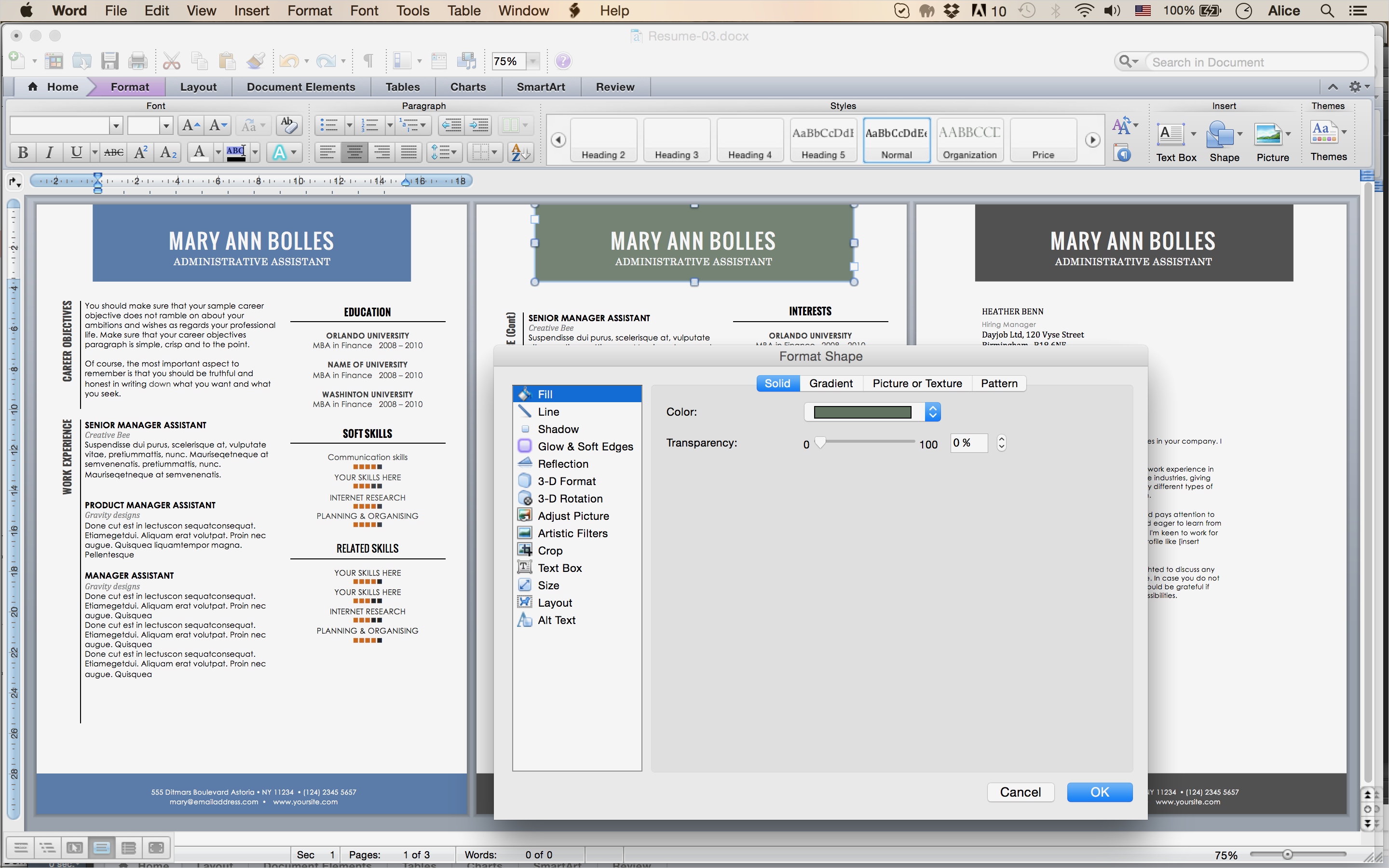
Task: Toggle the Solid fill option
Action: pyautogui.click(x=777, y=383)
